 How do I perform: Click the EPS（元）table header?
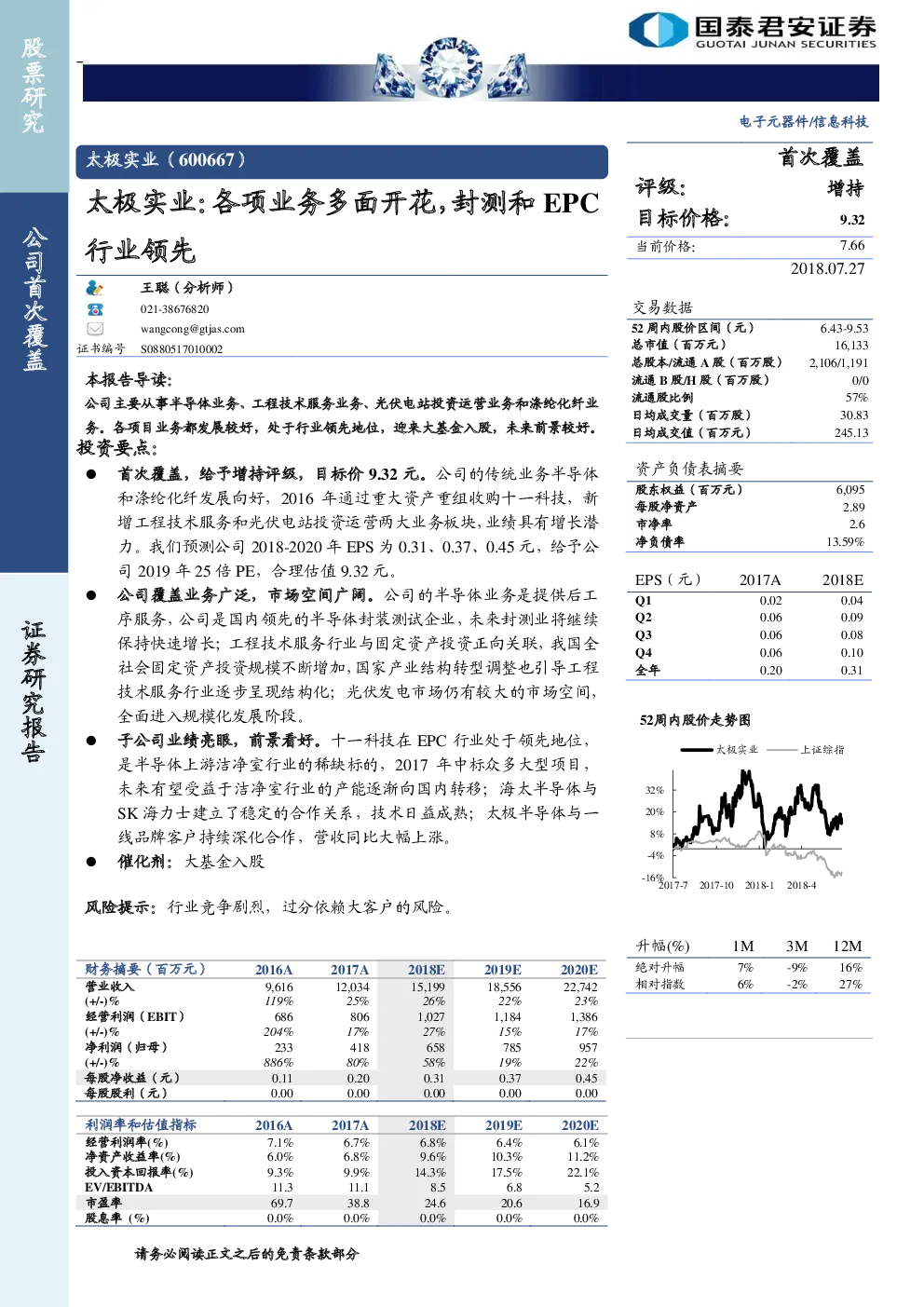point(669,579)
